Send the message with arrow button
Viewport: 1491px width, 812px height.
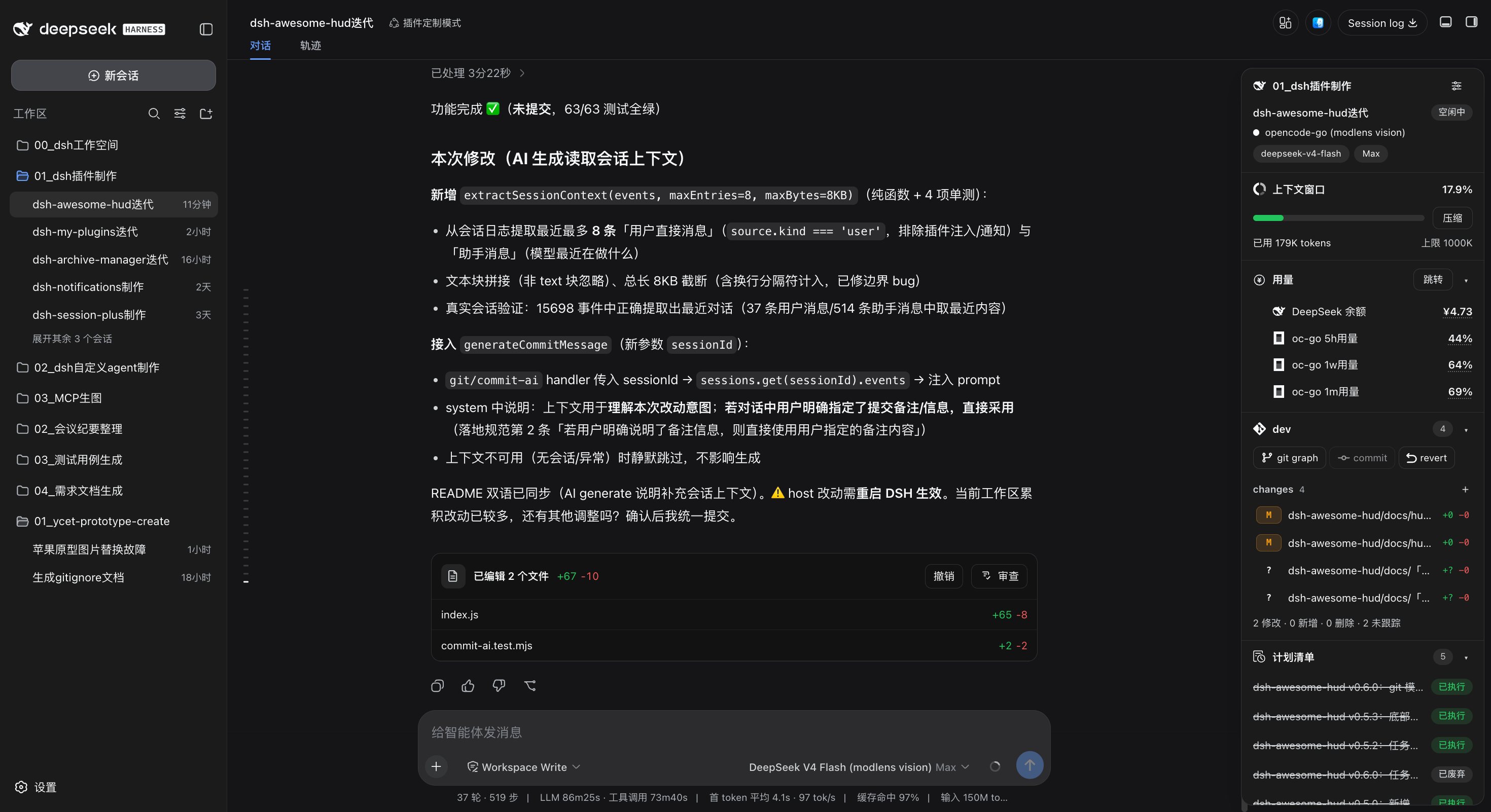[1029, 765]
